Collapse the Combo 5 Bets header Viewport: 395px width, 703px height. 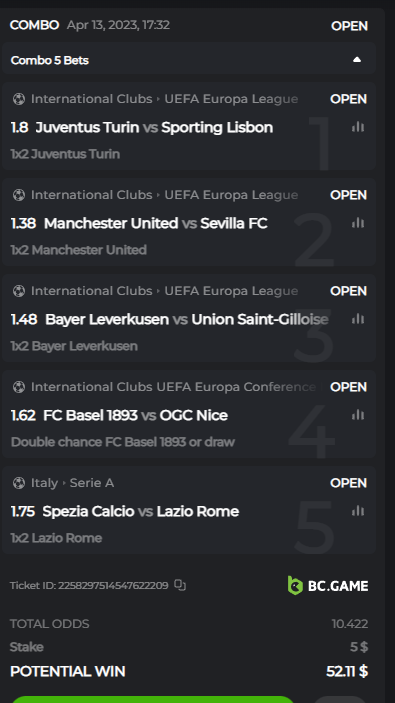(189, 60)
